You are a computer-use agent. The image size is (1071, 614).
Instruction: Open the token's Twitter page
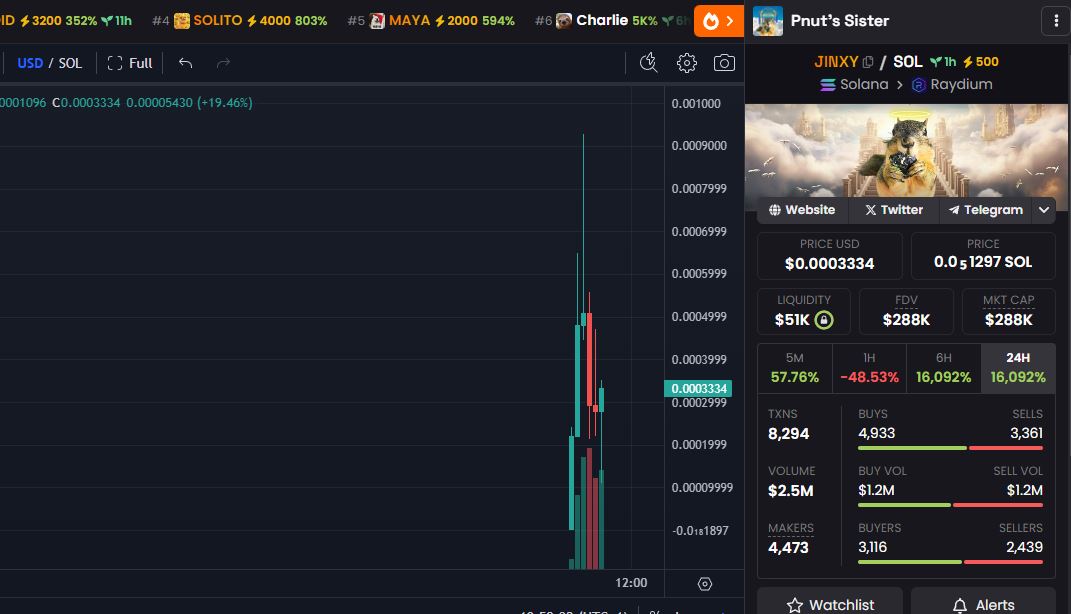892,210
